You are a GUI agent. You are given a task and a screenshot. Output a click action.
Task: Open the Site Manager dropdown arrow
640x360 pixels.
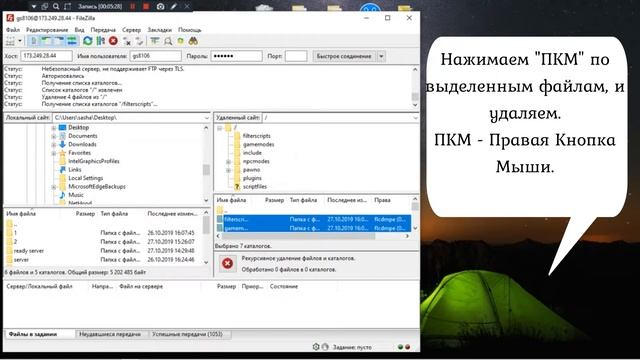20,41
